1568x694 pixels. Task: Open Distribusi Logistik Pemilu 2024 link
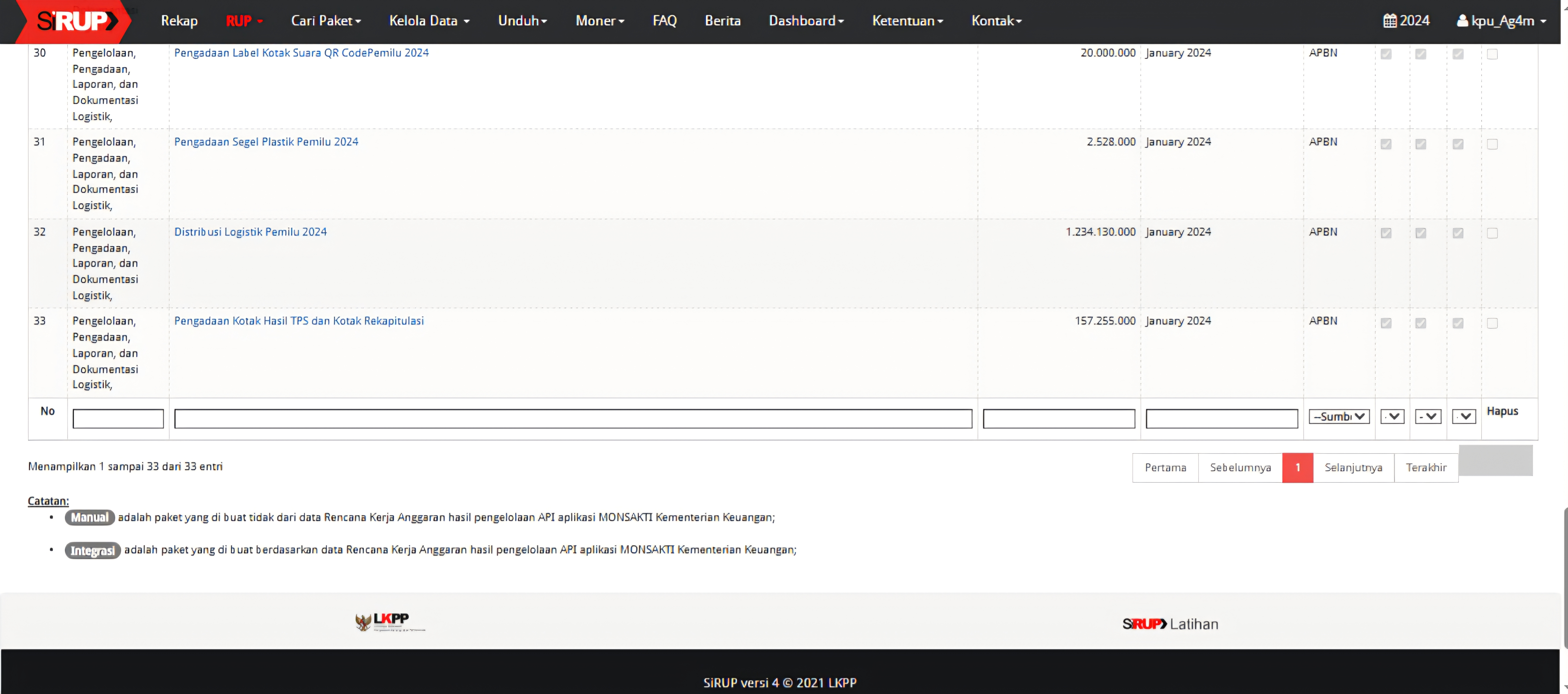coord(250,232)
